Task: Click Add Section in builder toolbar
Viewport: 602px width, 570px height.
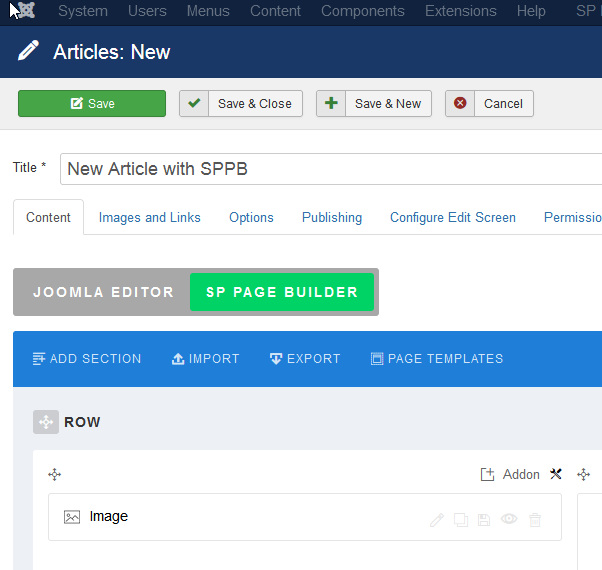Action: 87,359
